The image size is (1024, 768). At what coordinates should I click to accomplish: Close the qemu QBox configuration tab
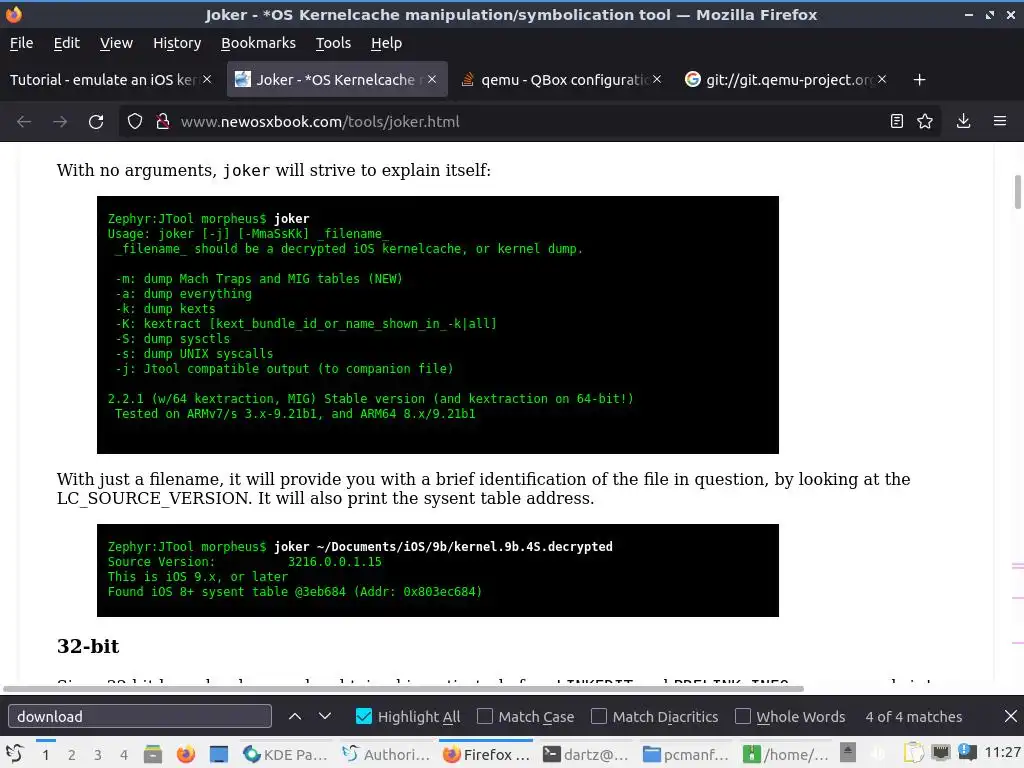(x=657, y=80)
